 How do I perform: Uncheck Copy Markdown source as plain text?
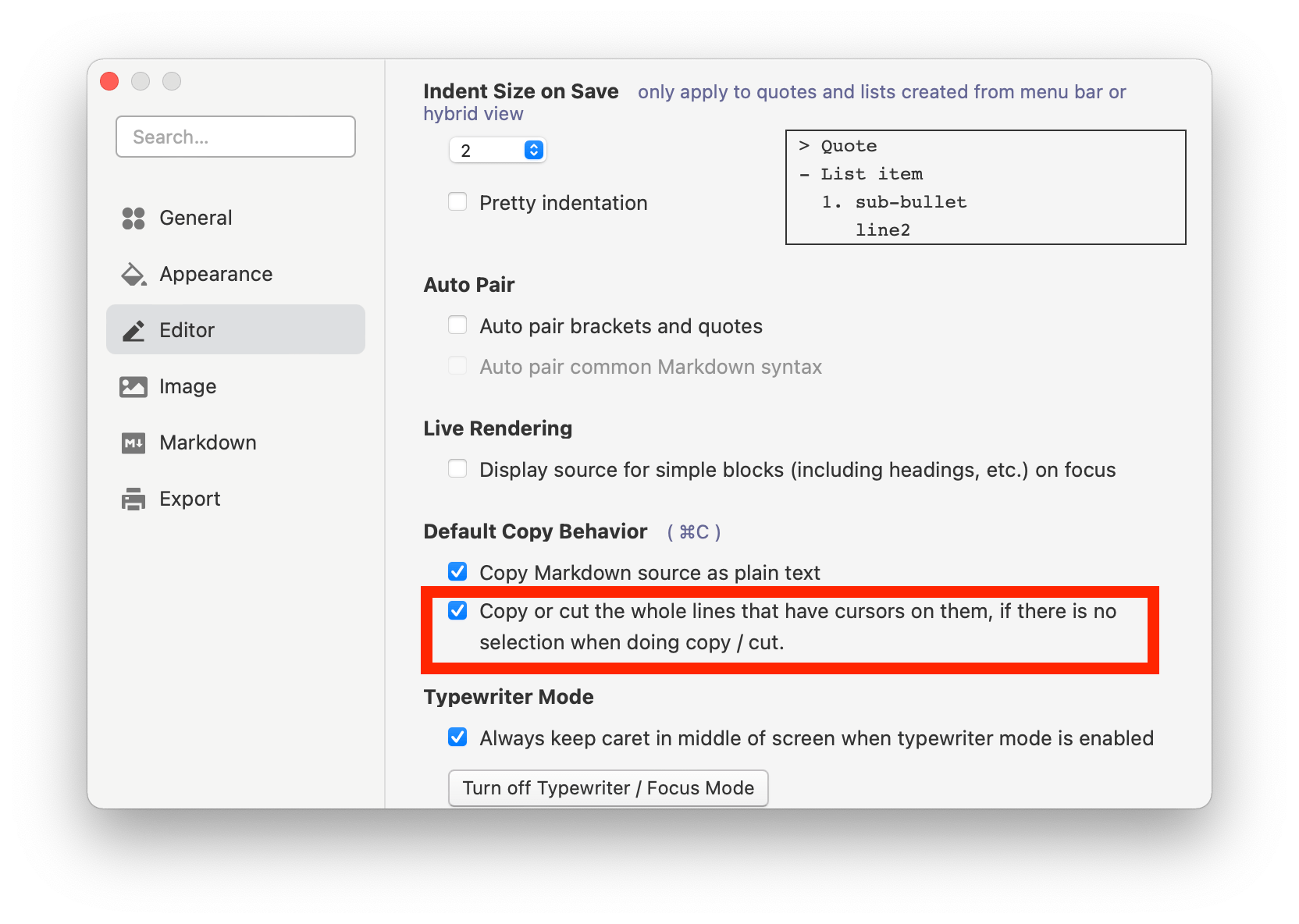(x=457, y=572)
